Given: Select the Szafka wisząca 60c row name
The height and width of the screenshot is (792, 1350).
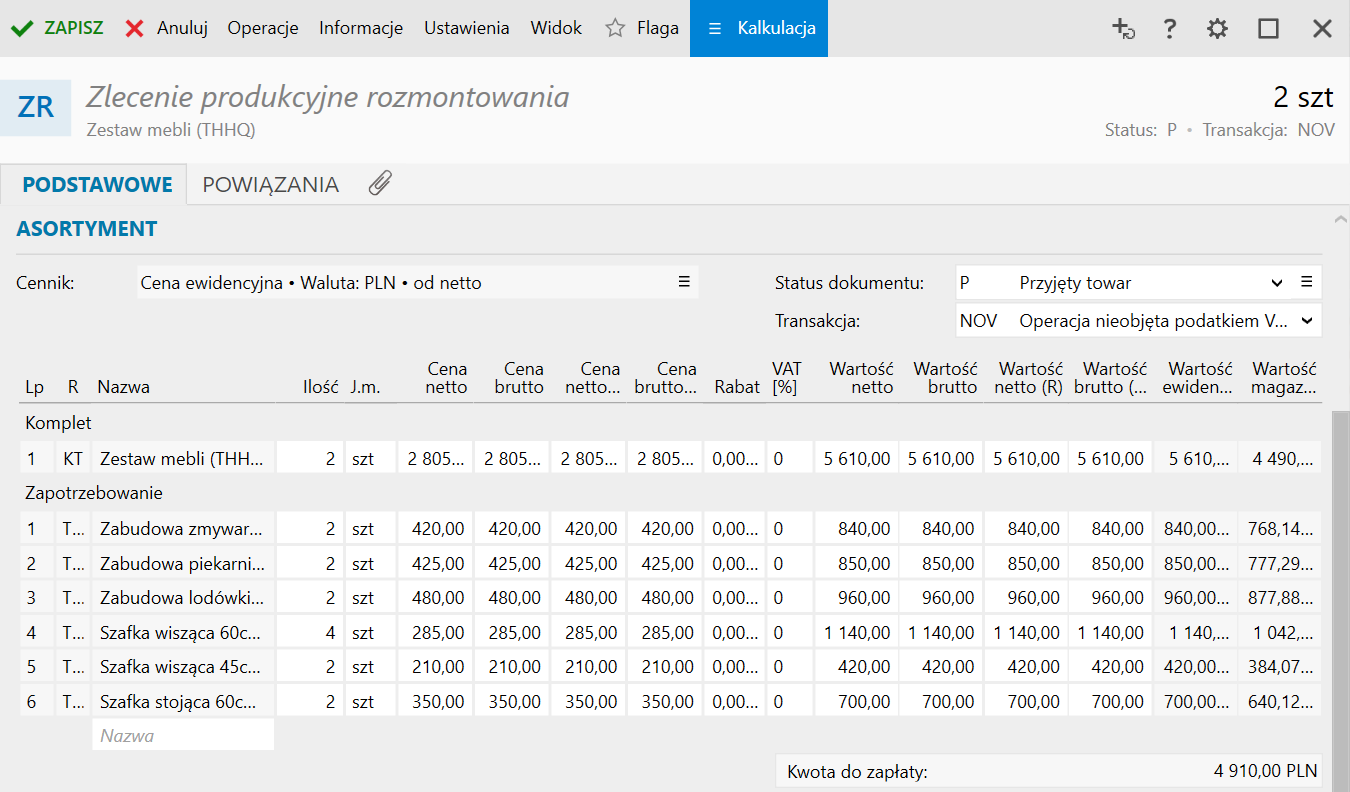Looking at the screenshot, I should [183, 632].
